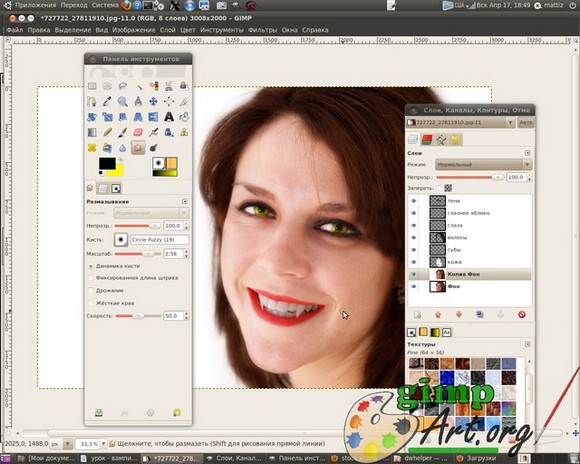The image size is (580, 464).
Task: Hide the 'глазное яблоко' layer
Action: pos(414,213)
